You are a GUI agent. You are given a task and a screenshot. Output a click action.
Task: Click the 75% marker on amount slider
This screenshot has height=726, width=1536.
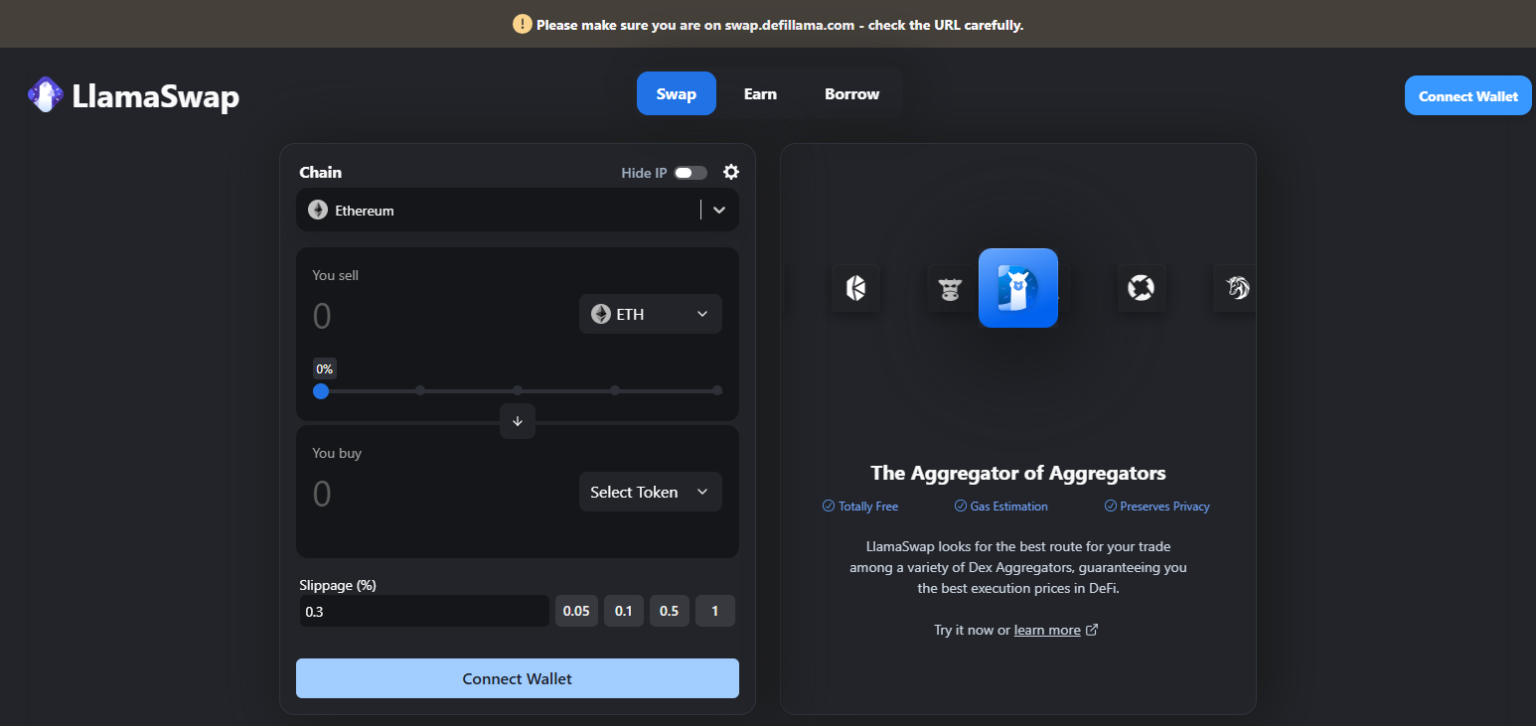(615, 390)
